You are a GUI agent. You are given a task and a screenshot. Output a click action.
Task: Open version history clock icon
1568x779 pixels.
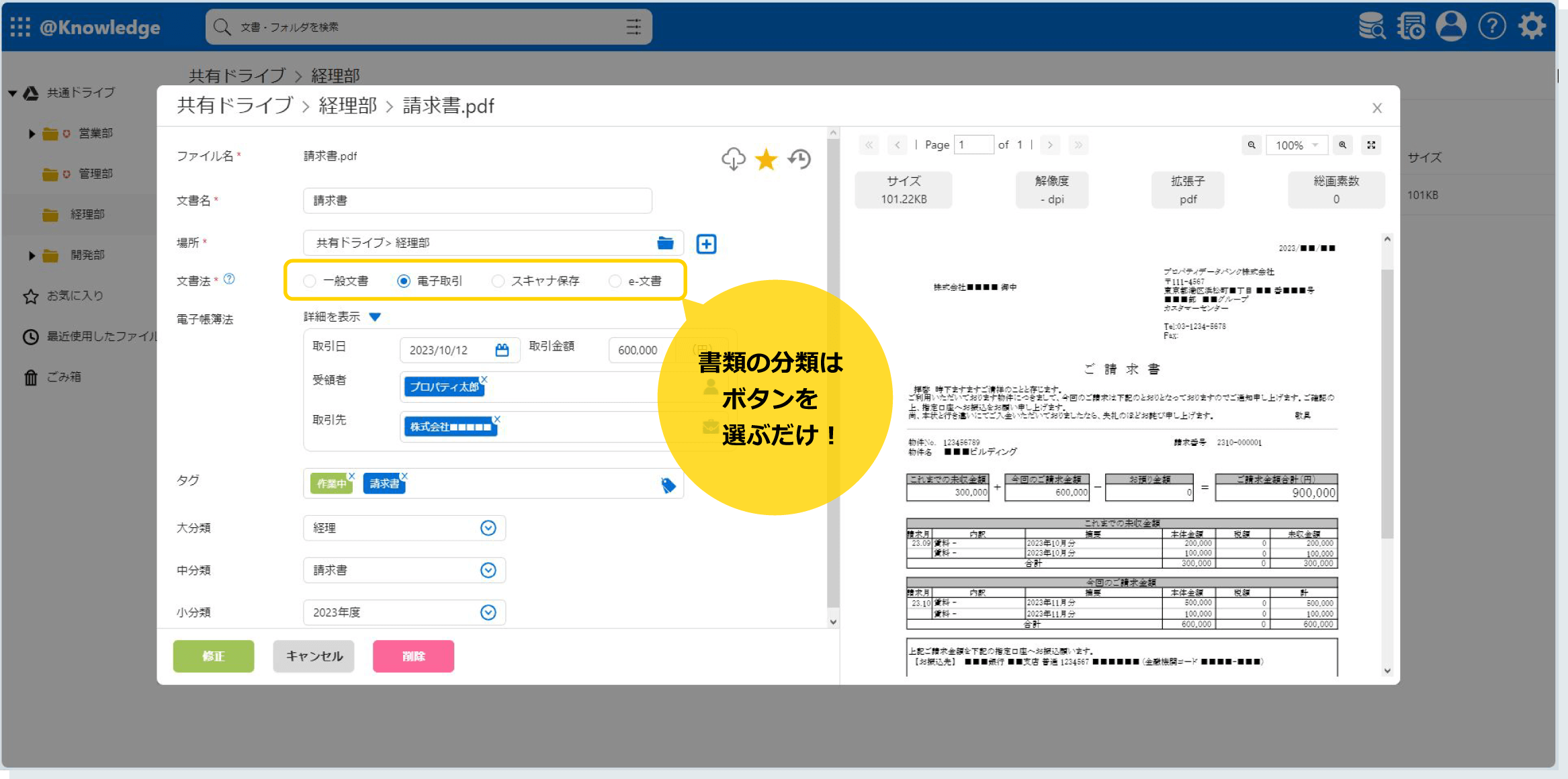799,159
